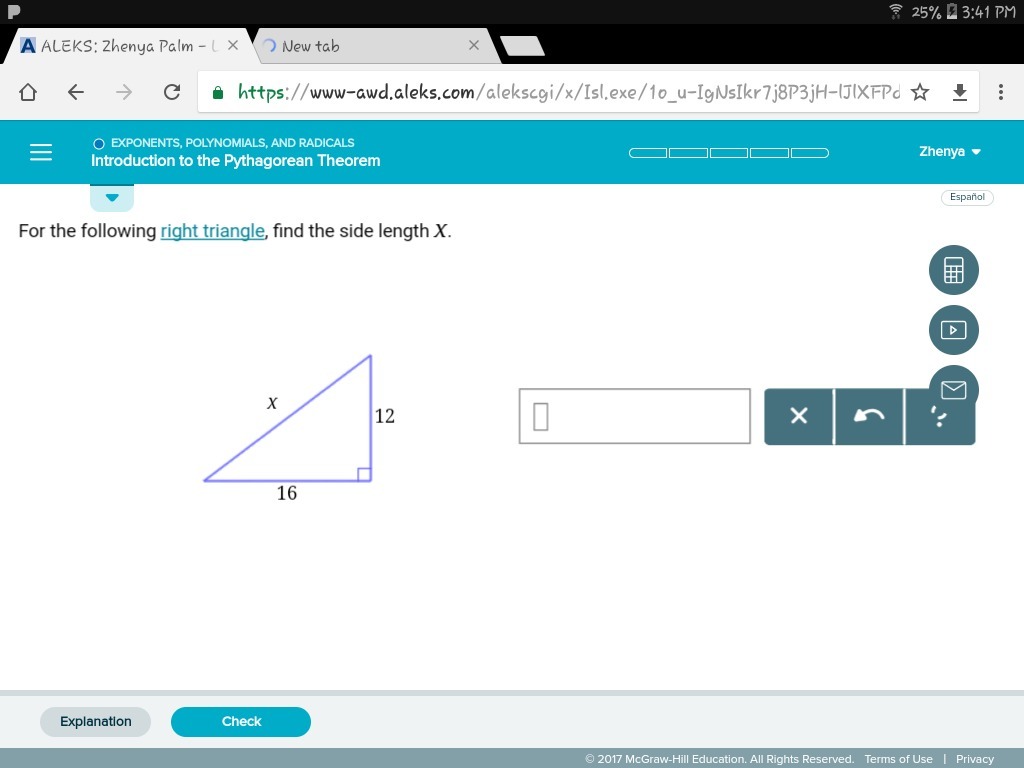Click the answer input field
Screen dimensions: 1024x768
[x=635, y=416]
